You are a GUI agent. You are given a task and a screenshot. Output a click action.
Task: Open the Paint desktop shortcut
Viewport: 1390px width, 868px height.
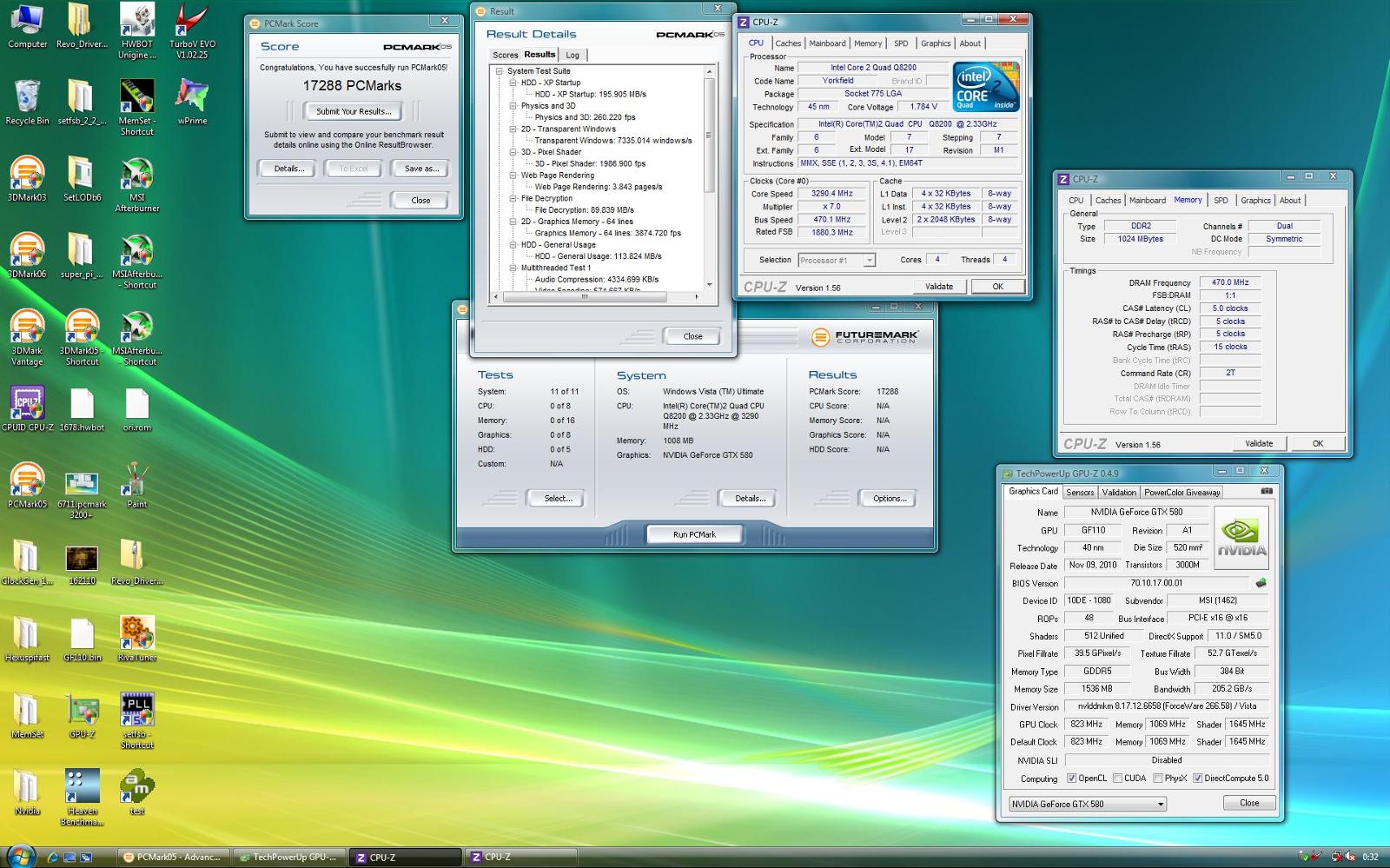point(137,485)
